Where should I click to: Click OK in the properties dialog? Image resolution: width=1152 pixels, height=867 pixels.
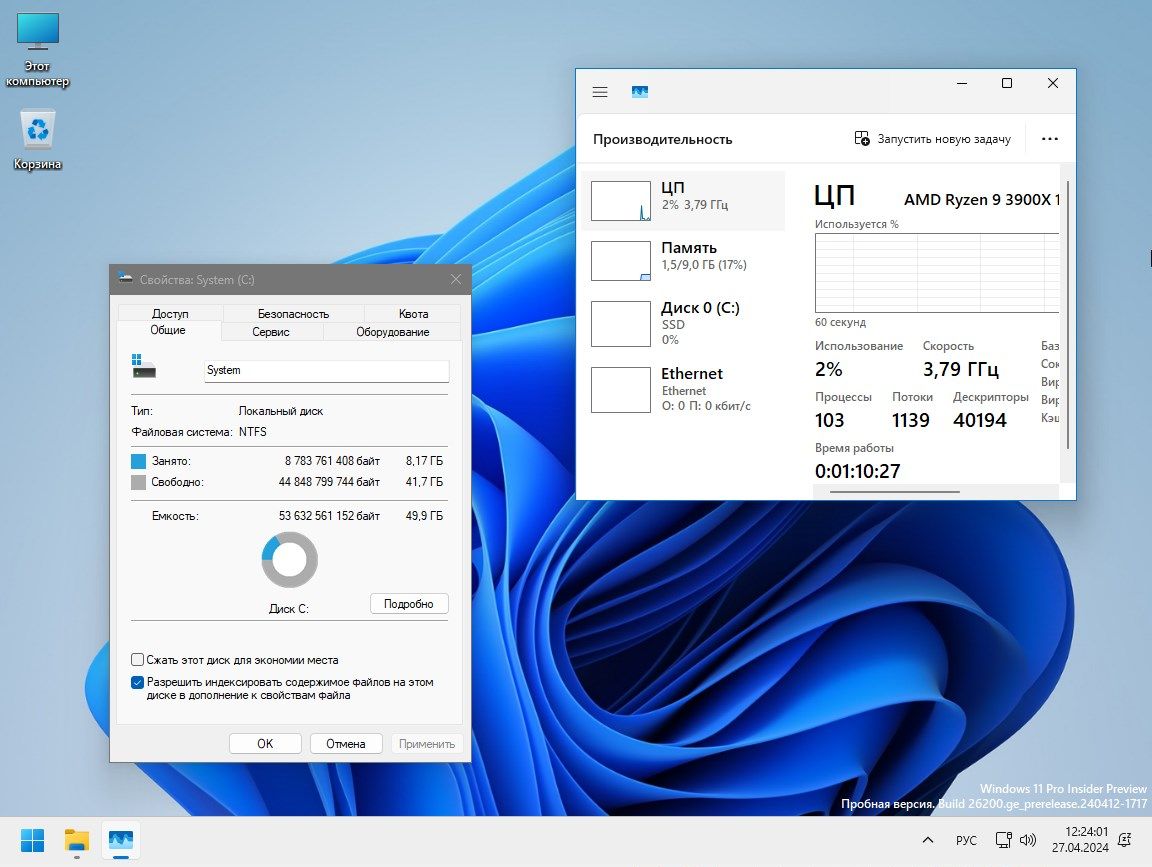[x=265, y=744]
